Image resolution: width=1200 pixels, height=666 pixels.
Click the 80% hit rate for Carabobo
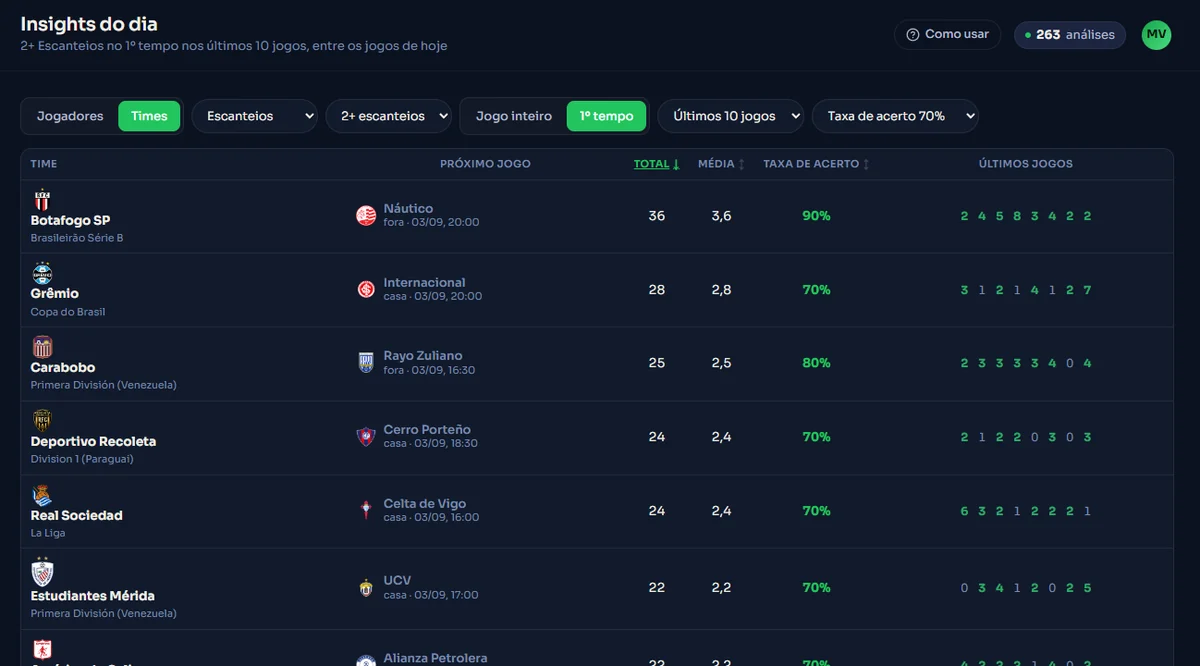(816, 363)
